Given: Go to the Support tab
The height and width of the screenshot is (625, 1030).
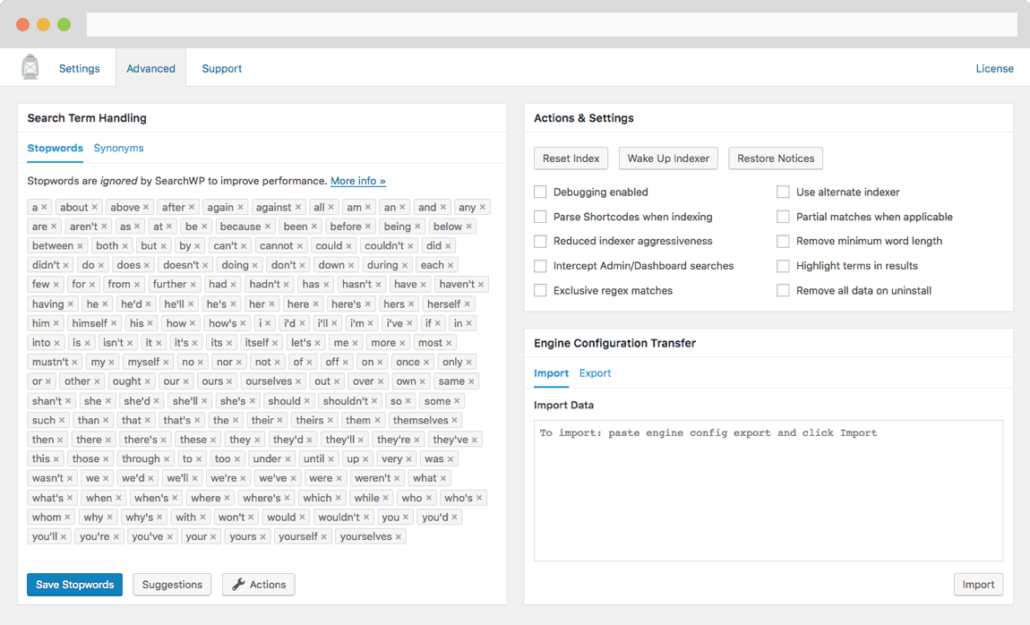Looking at the screenshot, I should pos(221,68).
